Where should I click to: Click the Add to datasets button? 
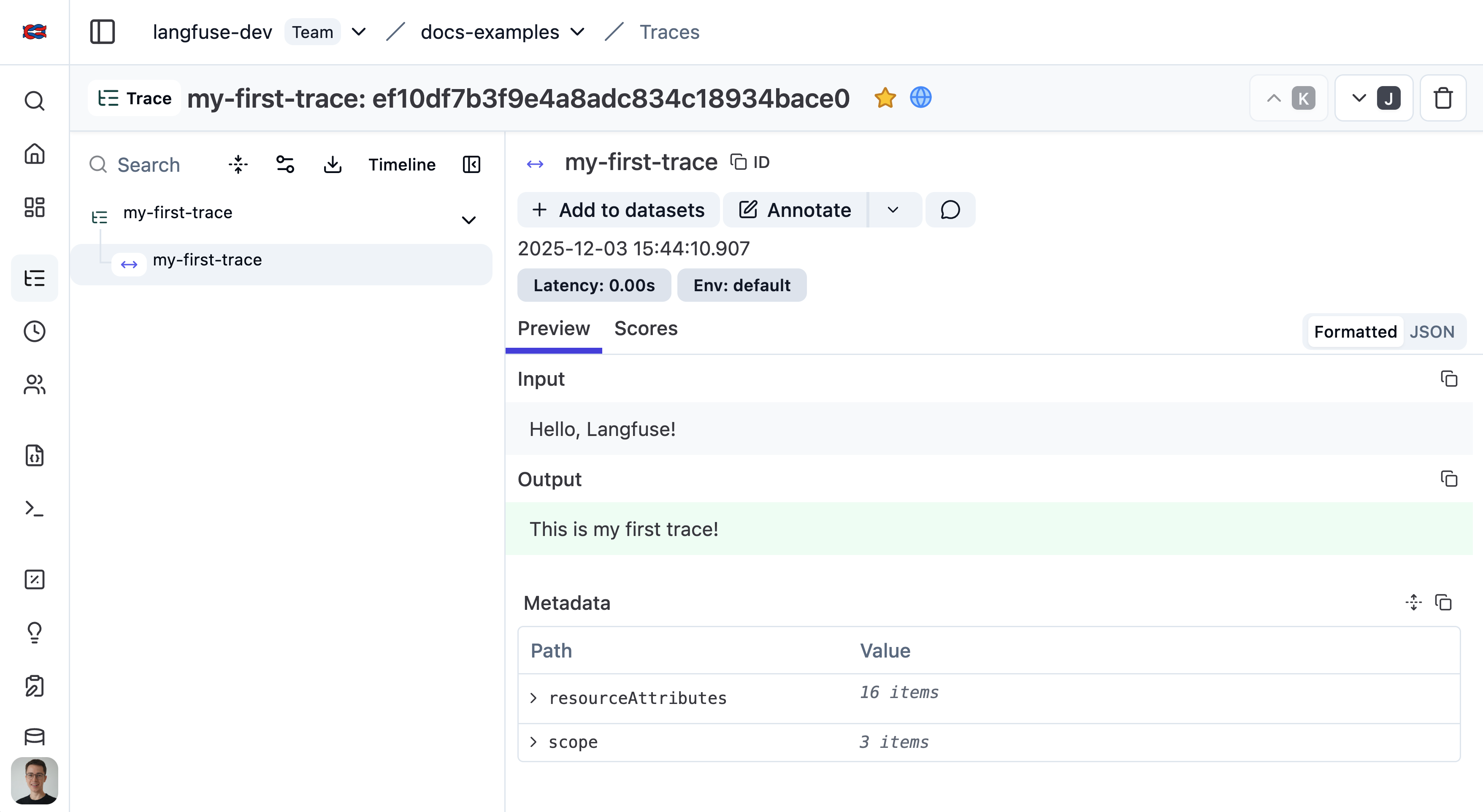[618, 210]
